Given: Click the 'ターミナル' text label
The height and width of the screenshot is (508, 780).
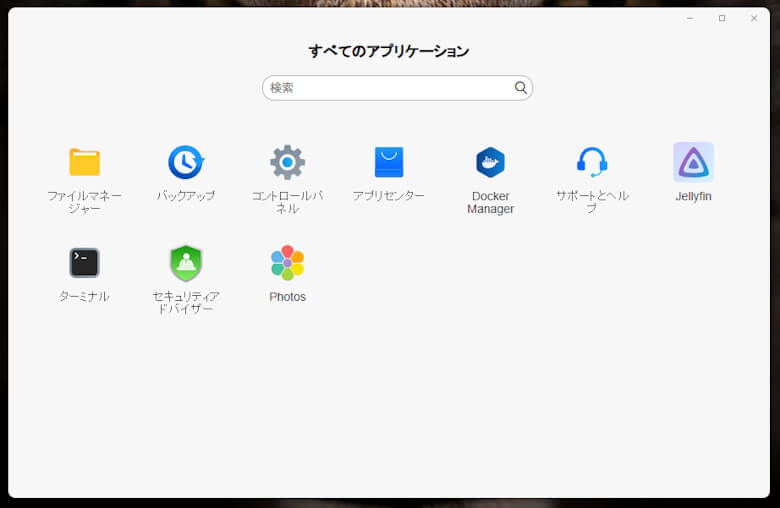Looking at the screenshot, I should pyautogui.click(x=84, y=297).
